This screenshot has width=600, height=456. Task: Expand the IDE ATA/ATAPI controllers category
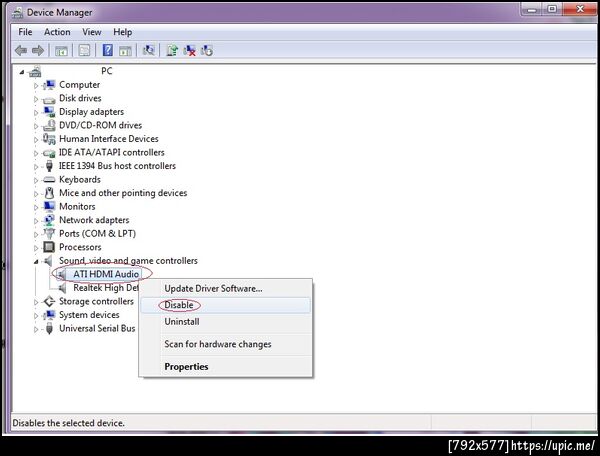pyautogui.click(x=36, y=153)
